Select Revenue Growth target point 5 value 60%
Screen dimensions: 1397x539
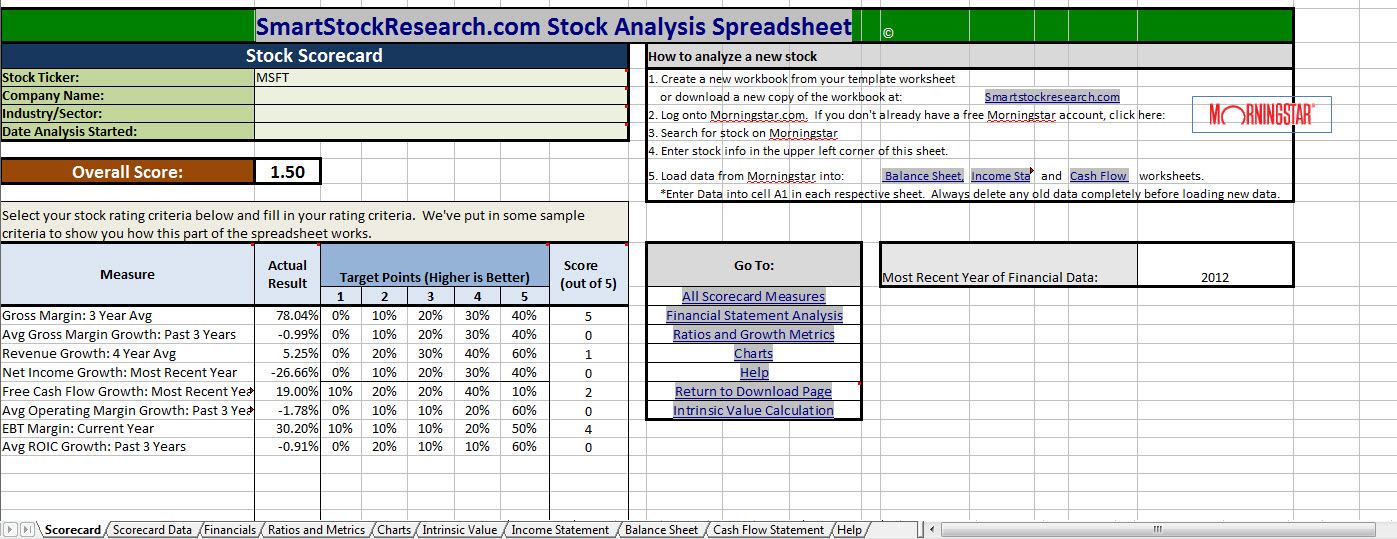[525, 353]
